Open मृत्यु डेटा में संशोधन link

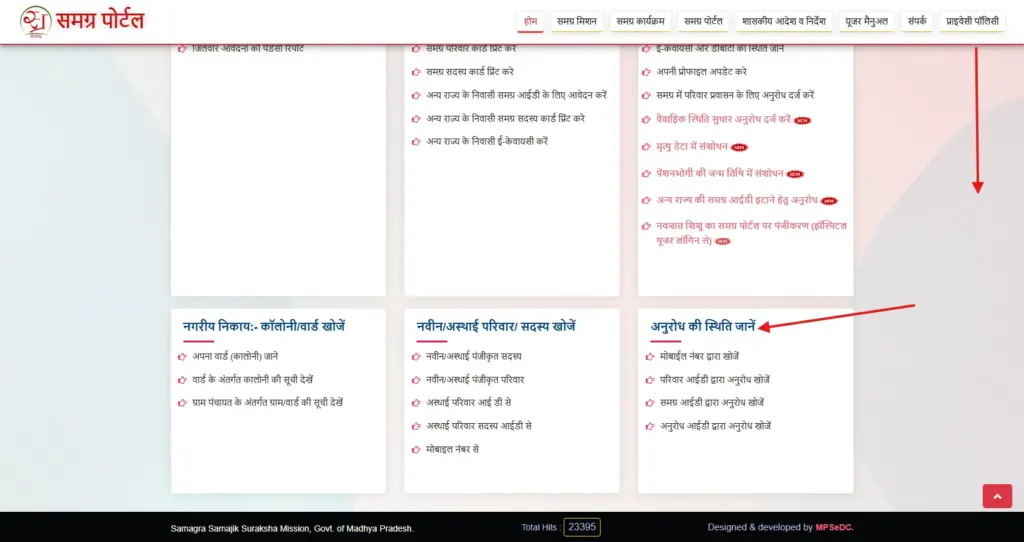tap(692, 146)
